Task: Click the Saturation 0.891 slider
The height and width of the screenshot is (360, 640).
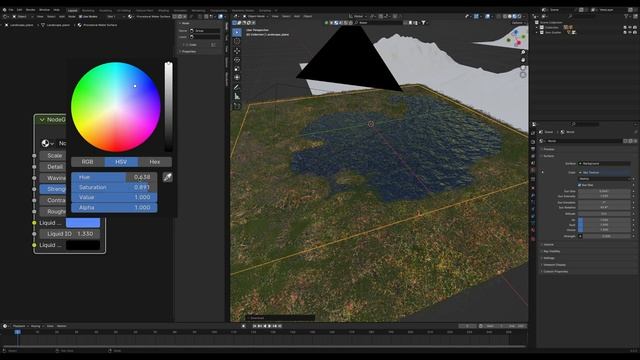Action: tap(114, 187)
